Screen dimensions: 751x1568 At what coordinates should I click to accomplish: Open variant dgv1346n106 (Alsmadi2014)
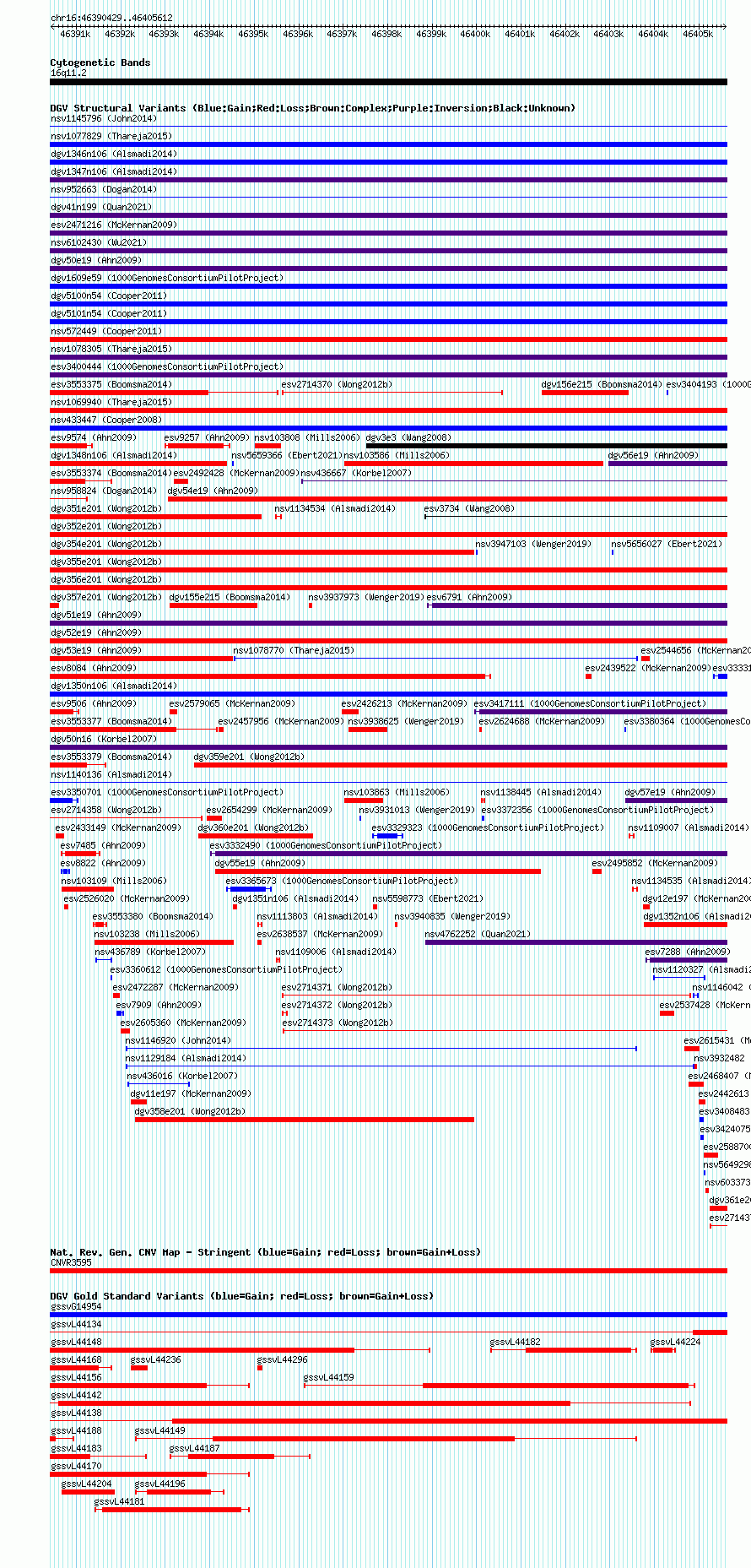tap(113, 154)
